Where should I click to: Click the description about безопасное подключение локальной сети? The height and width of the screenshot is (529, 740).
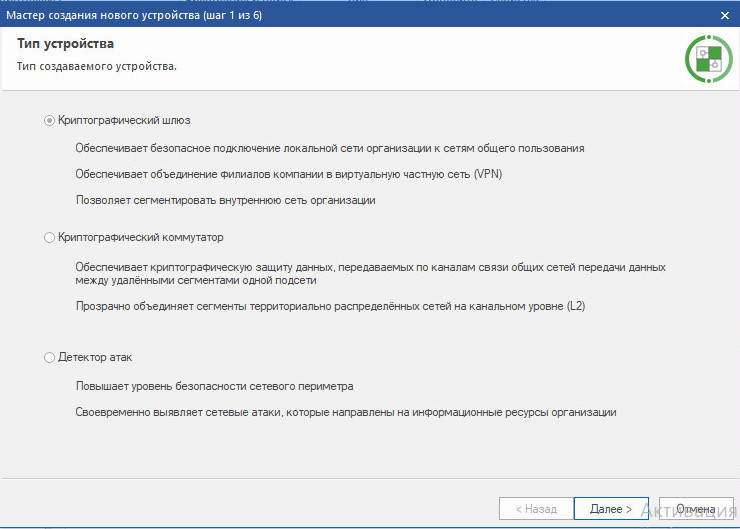point(330,148)
